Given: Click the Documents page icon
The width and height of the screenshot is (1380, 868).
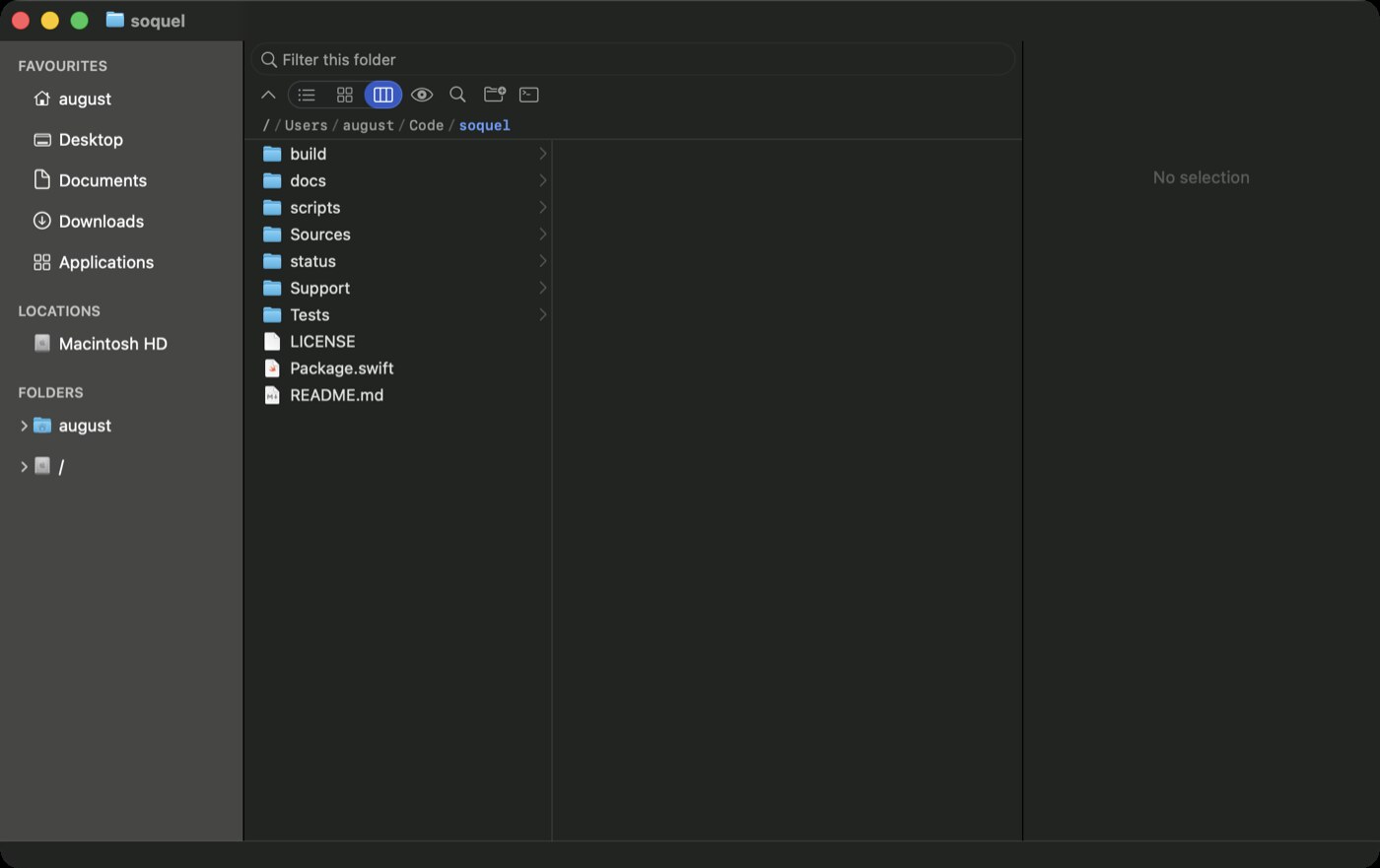Looking at the screenshot, I should pos(41,179).
